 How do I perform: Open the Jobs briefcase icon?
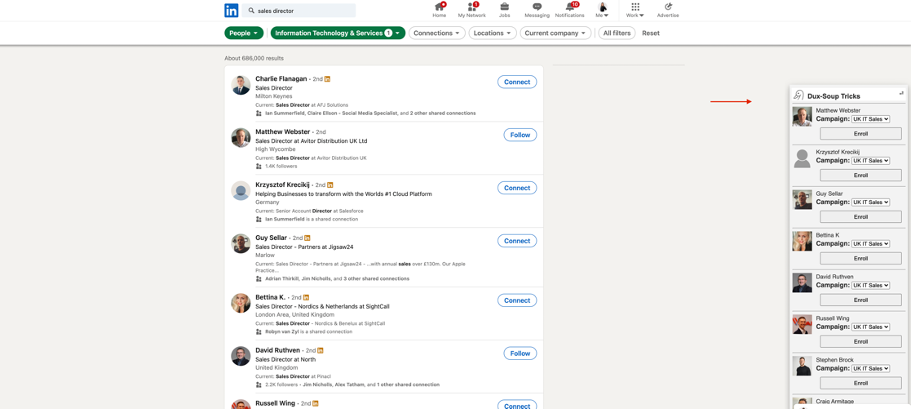point(504,7)
